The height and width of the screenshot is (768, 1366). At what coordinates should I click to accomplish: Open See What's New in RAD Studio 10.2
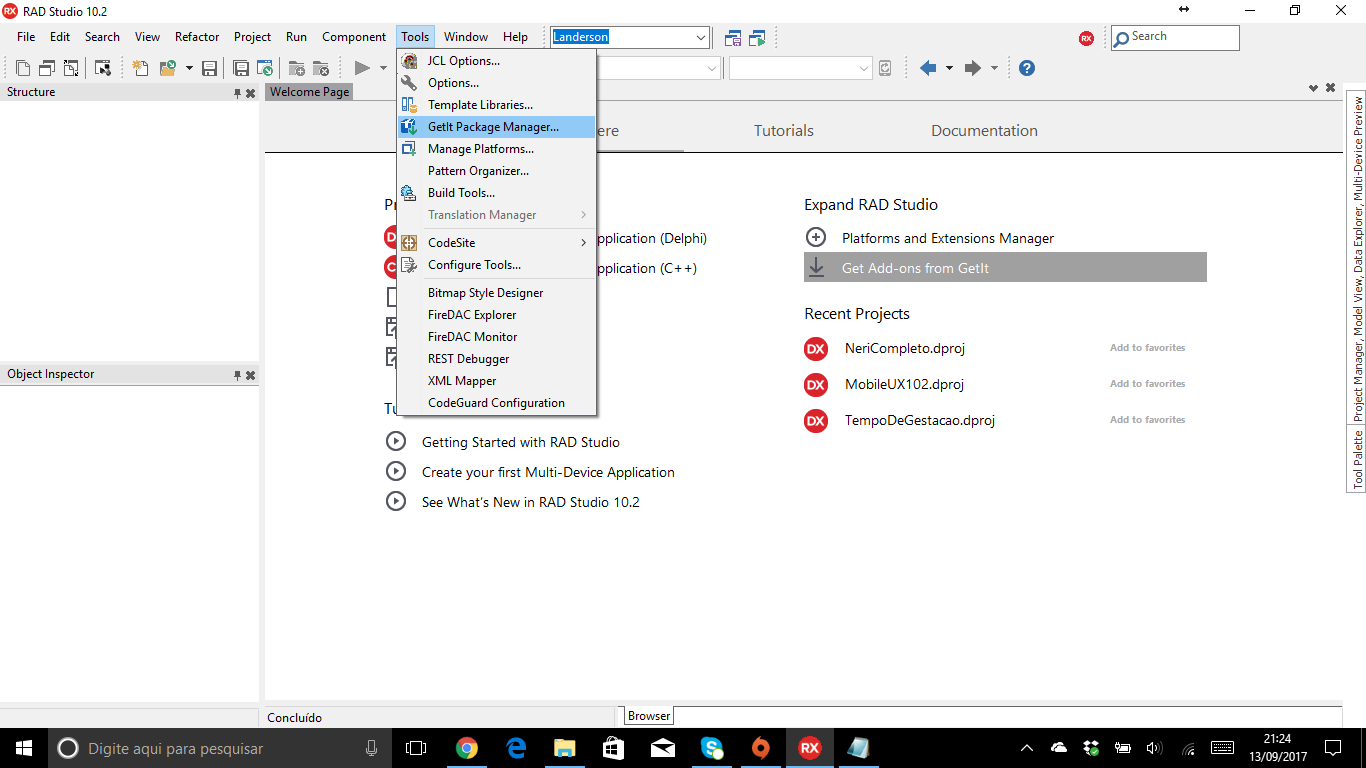[x=531, y=502]
